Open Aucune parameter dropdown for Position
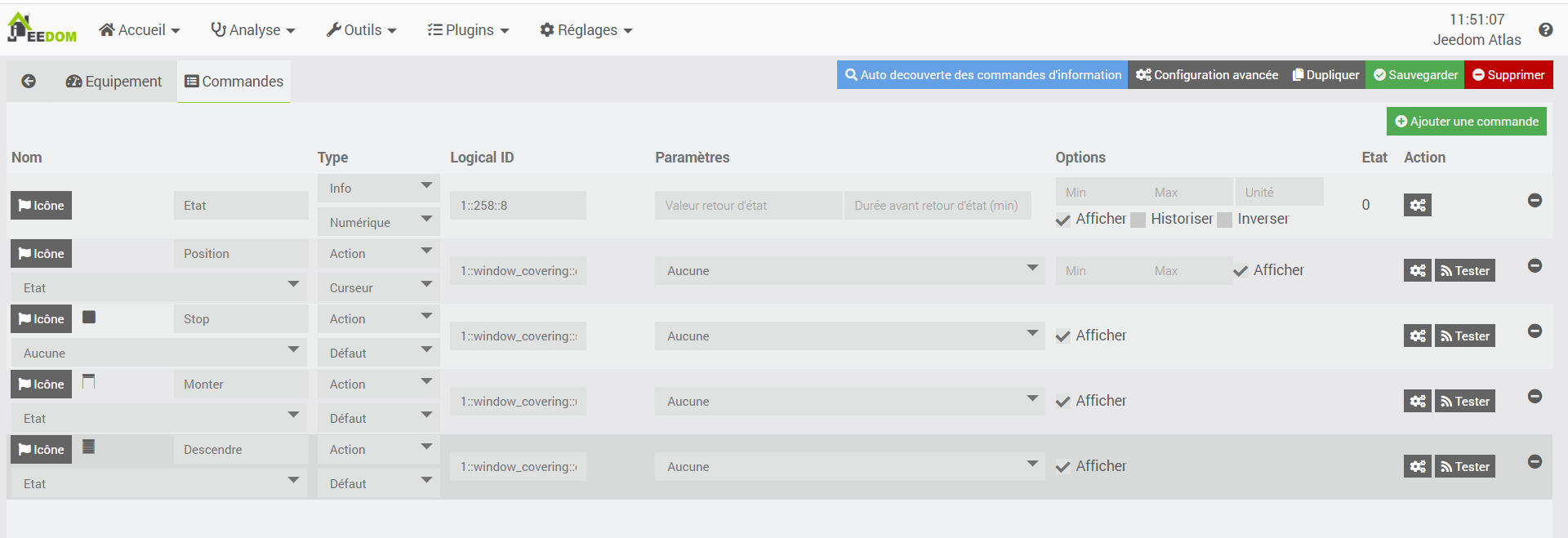 click(849, 270)
